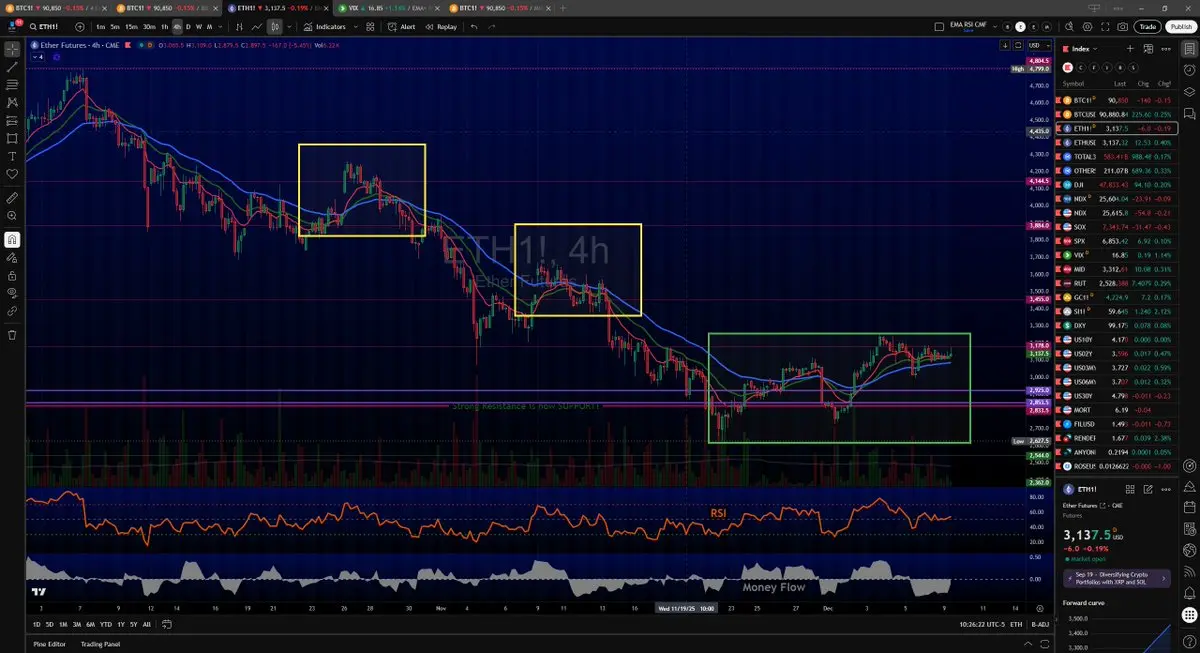This screenshot has height=653, width=1200.
Task: Open the Indicators favorites dropdown chevron
Action: tap(355, 27)
